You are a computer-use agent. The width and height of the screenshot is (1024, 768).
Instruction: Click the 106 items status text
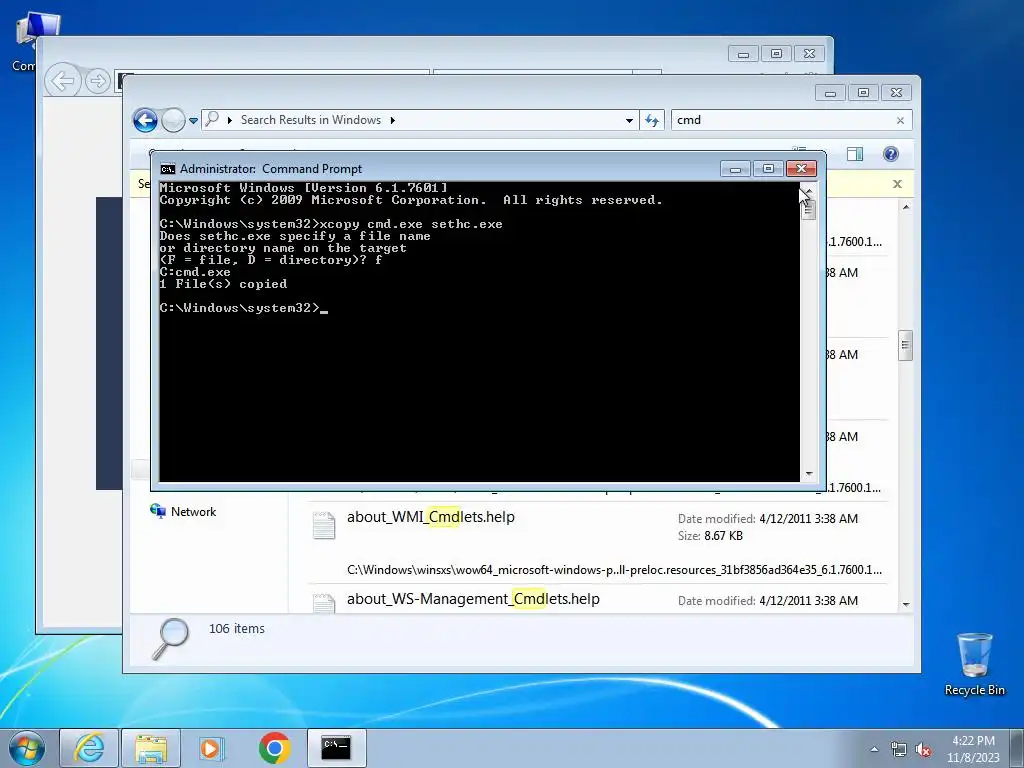[x=236, y=628]
